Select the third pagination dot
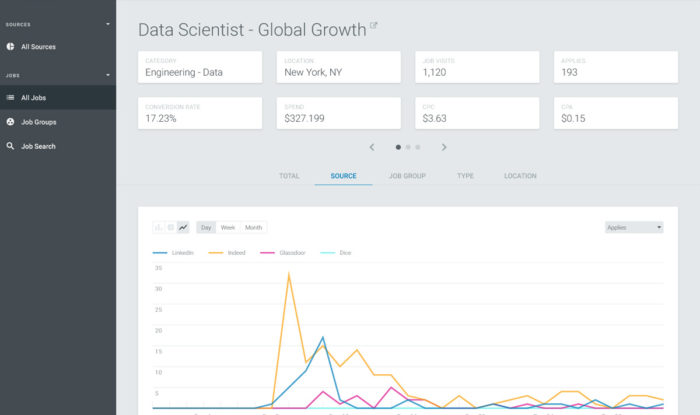 point(418,147)
